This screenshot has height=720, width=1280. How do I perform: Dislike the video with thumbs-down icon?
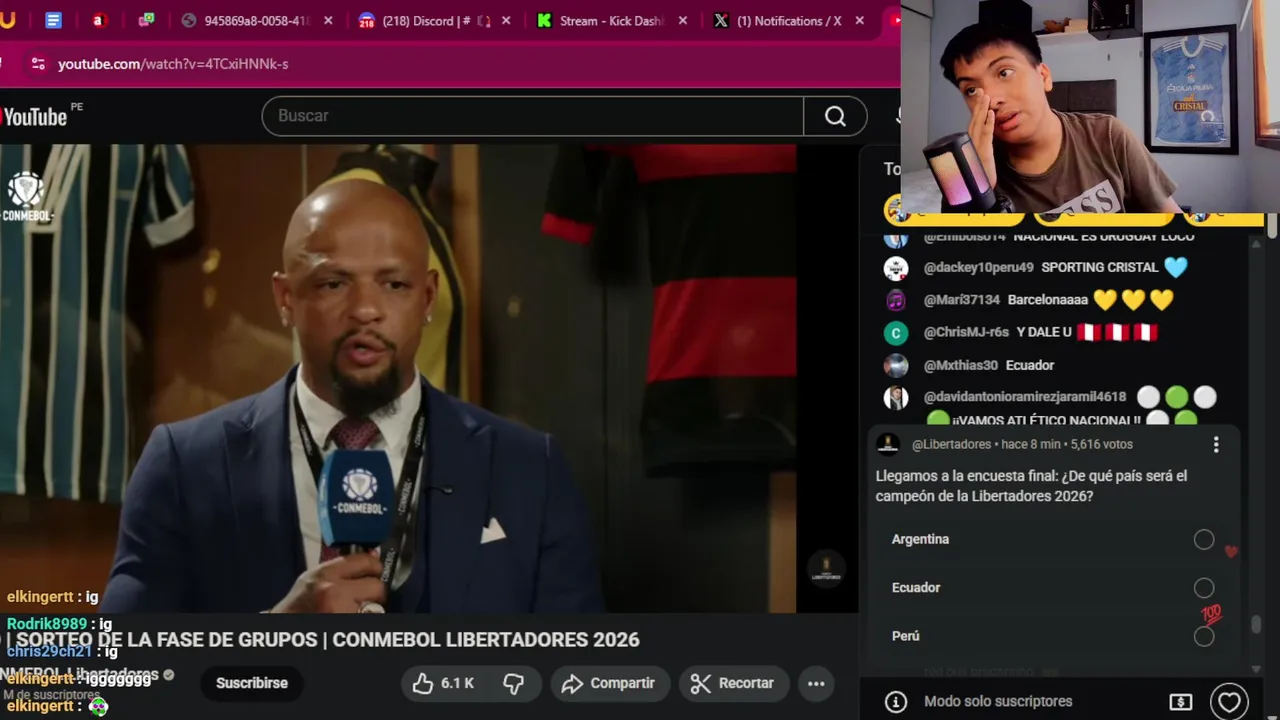click(513, 683)
